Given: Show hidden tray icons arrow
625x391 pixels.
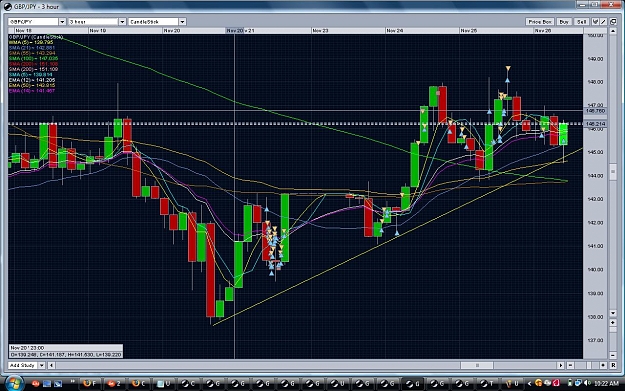Looking at the screenshot, I should (530, 383).
